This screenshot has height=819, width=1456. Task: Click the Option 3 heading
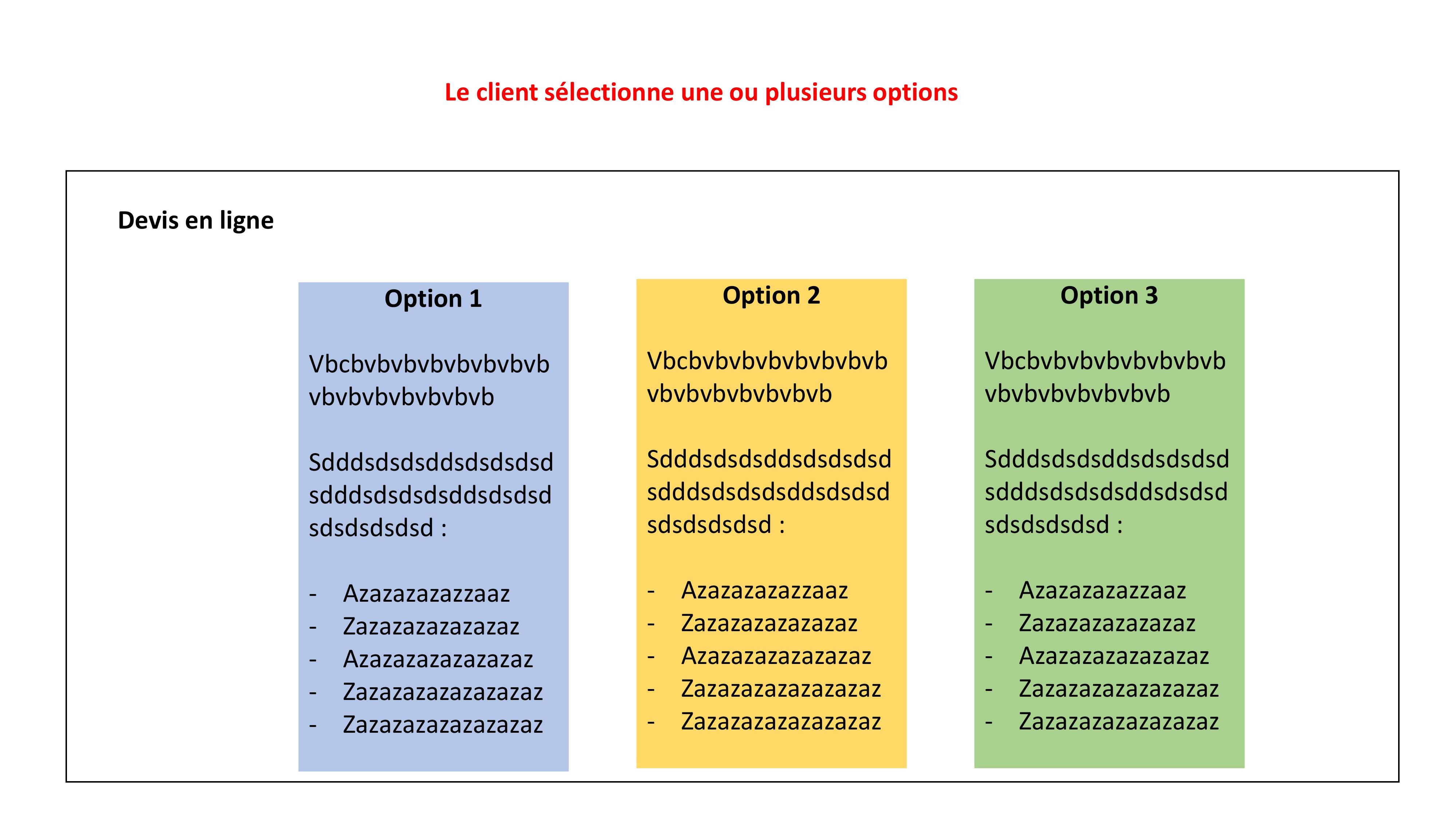pos(1109,295)
